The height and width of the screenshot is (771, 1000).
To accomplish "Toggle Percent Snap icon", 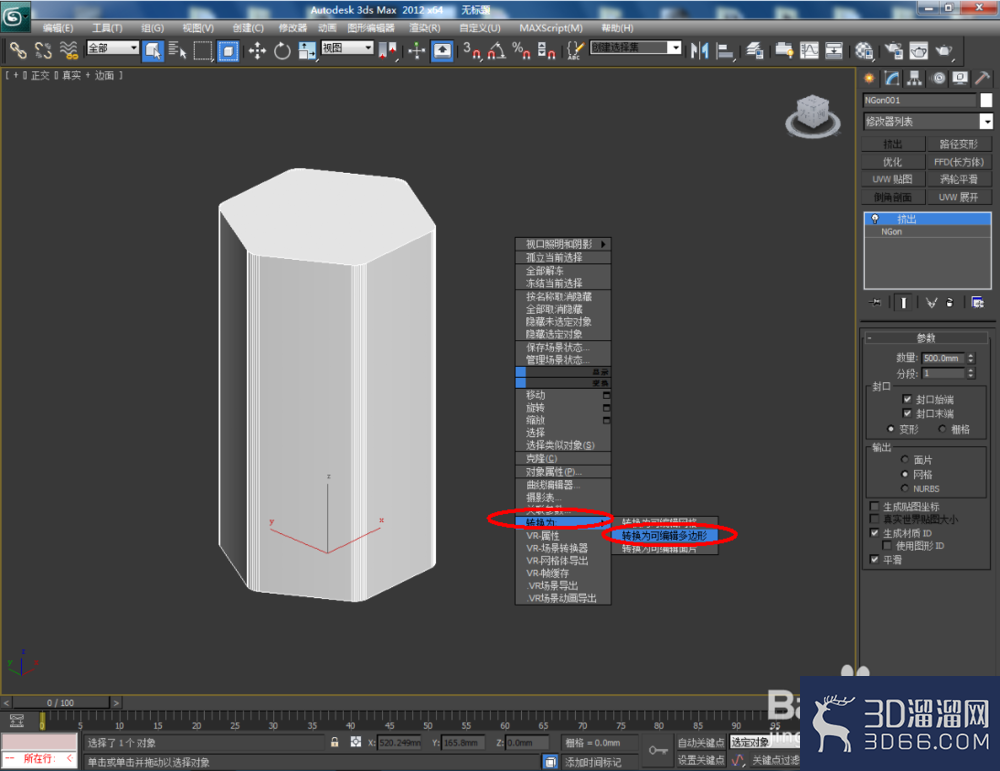I will 522,50.
